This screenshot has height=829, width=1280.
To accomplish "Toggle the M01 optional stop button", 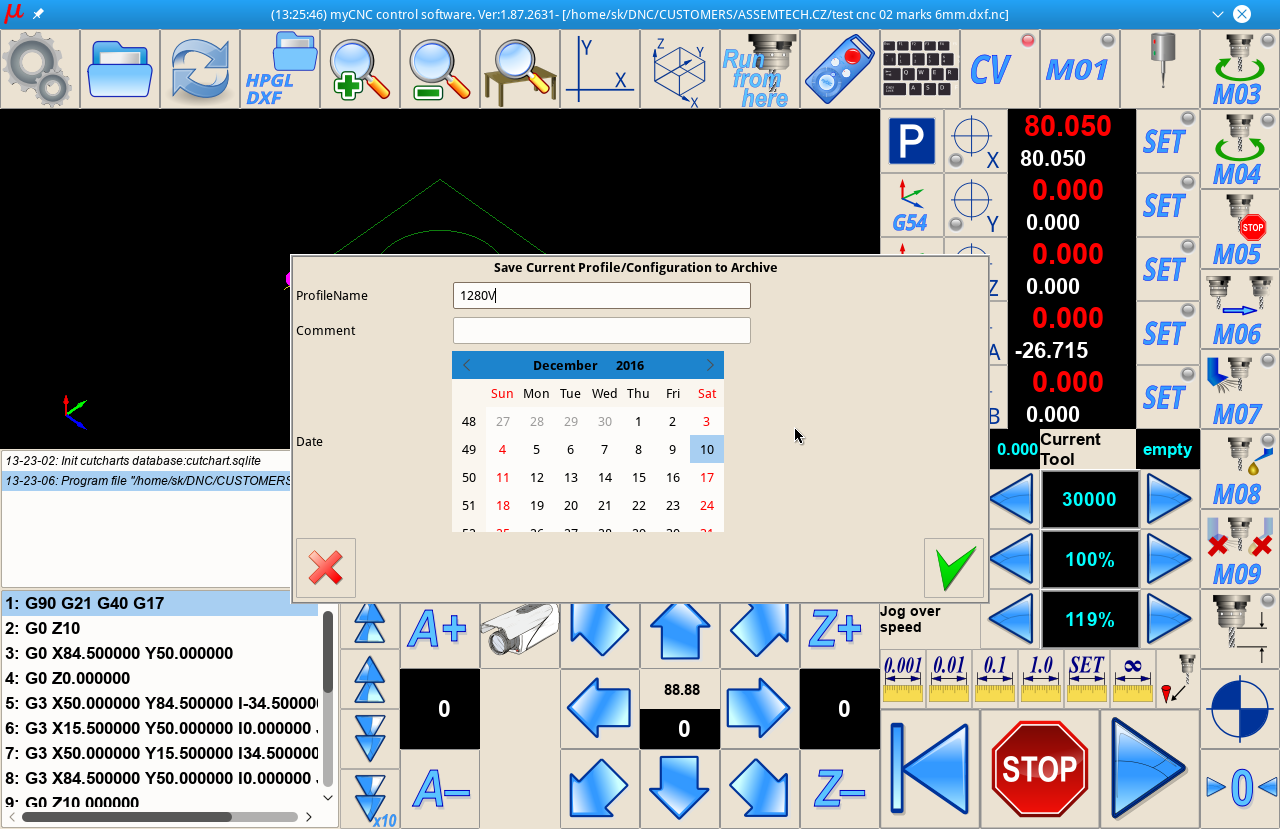I will (1079, 68).
